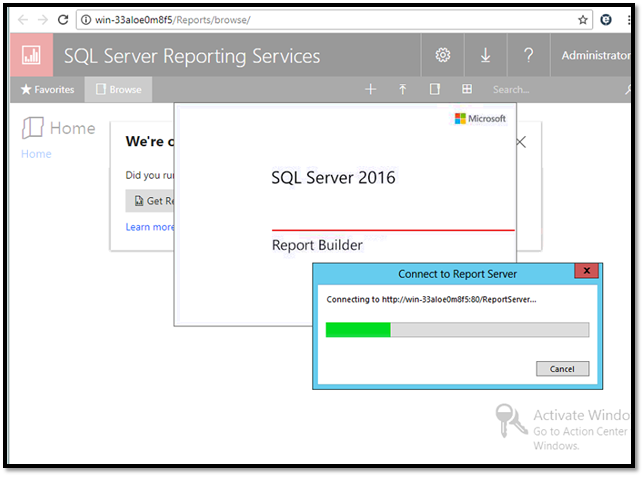This screenshot has width=644, height=477.
Task: Select the Browse tab
Action: pyautogui.click(x=118, y=90)
